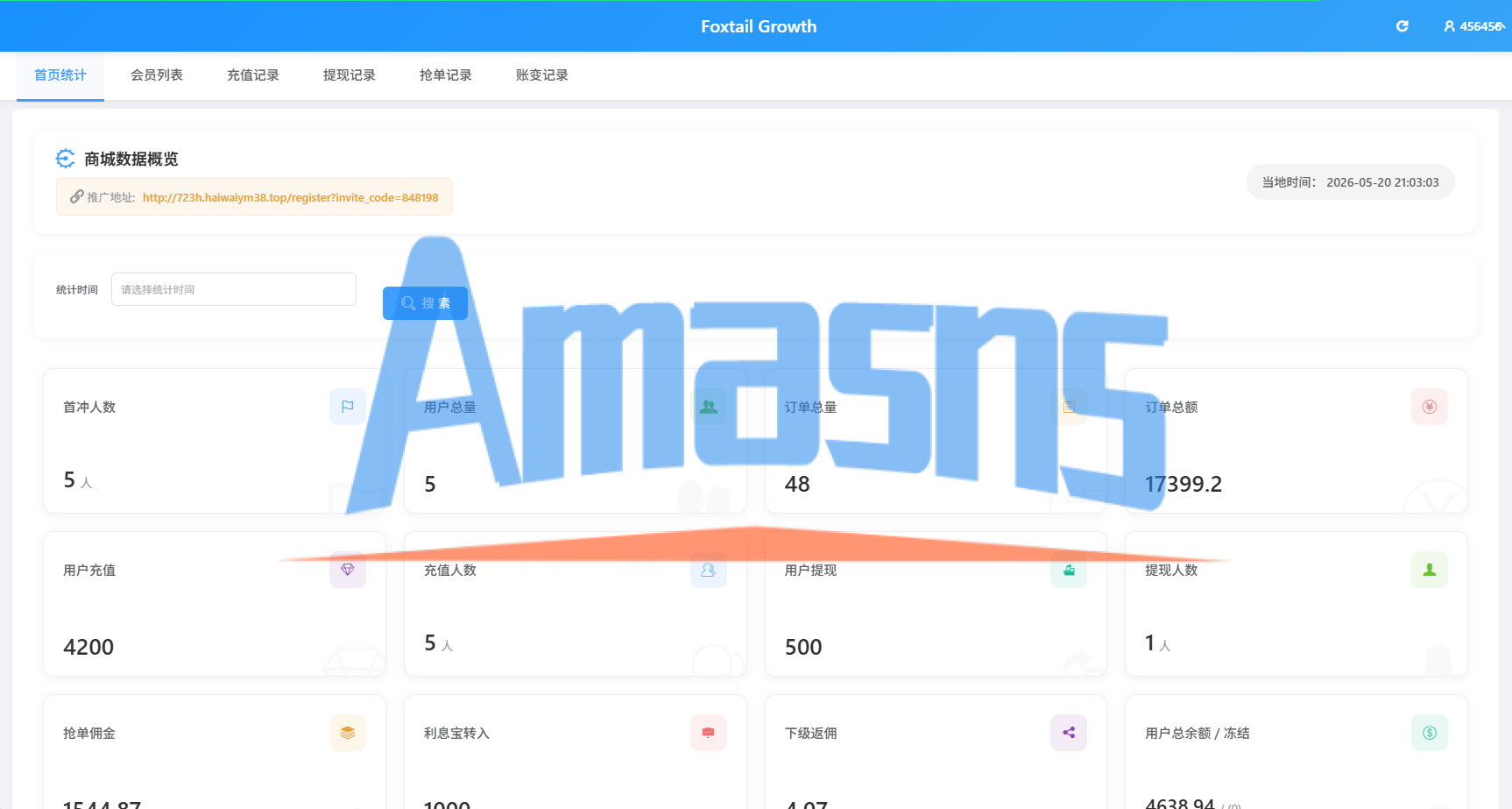Click the refresh icon in header

(1402, 26)
